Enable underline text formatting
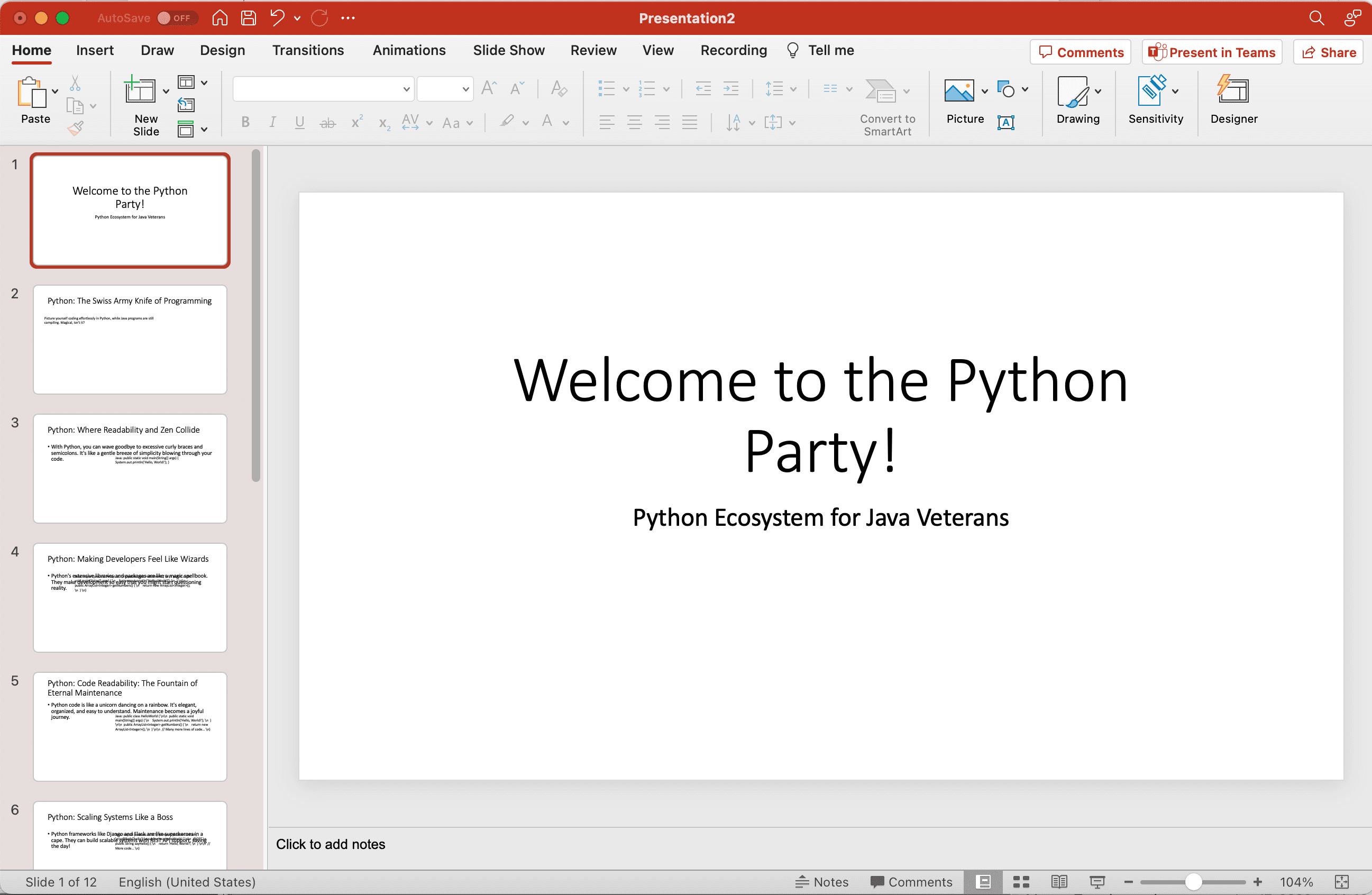Viewport: 1372px width, 895px height. [x=299, y=123]
